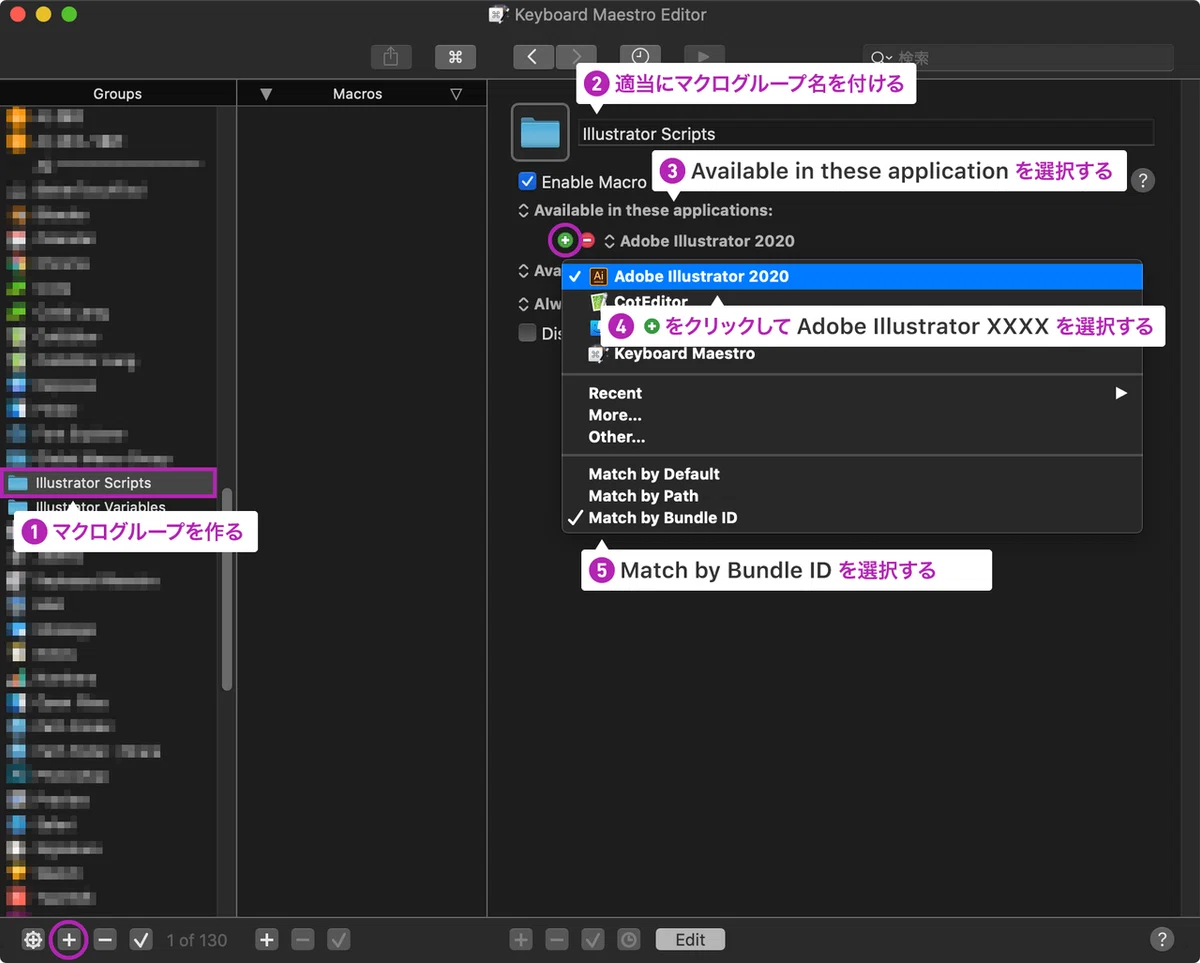Toggle the macro enable checkmark button
Image resolution: width=1200 pixels, height=963 pixels.
(339, 940)
